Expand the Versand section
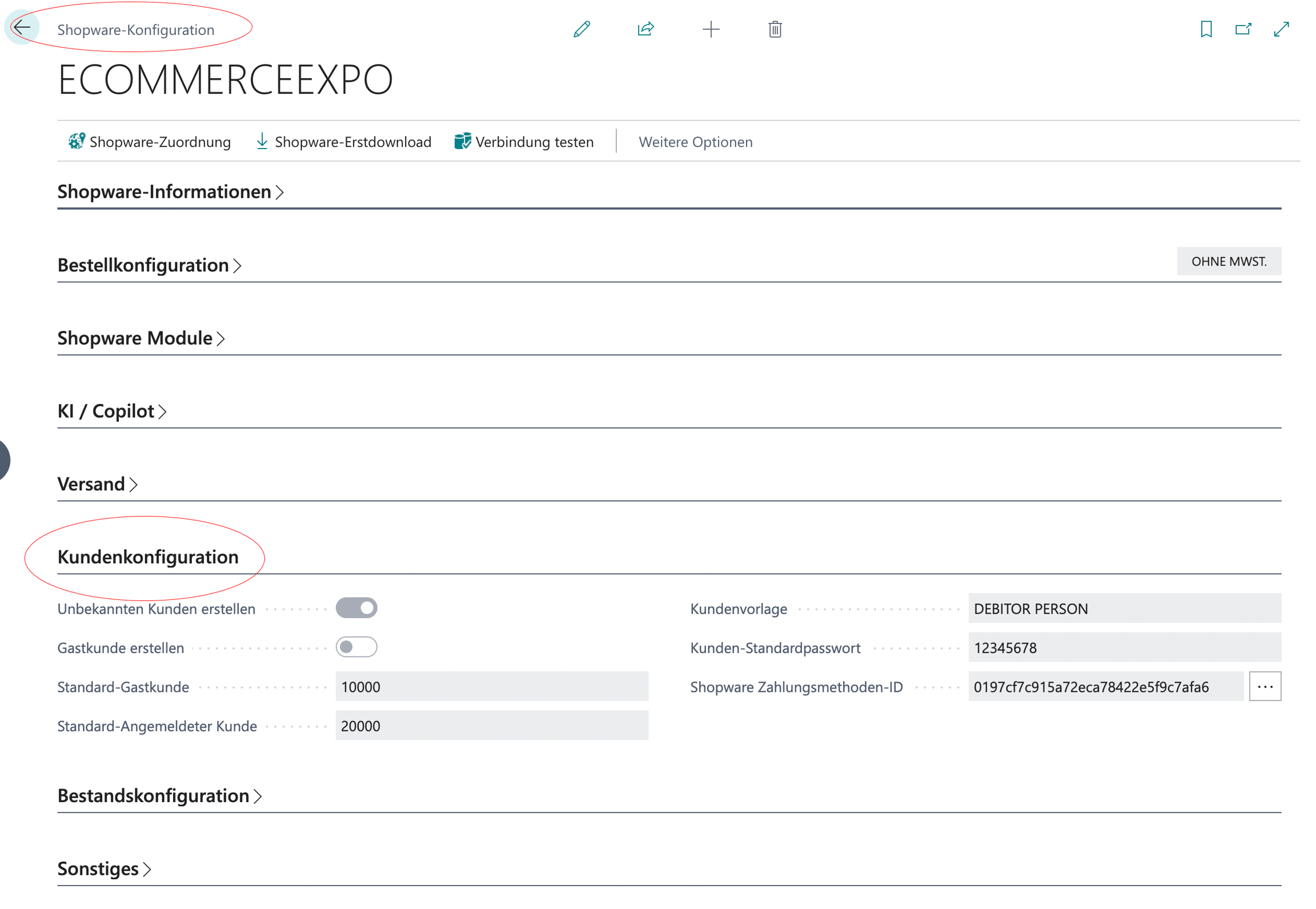1316x909 pixels. coord(97,484)
